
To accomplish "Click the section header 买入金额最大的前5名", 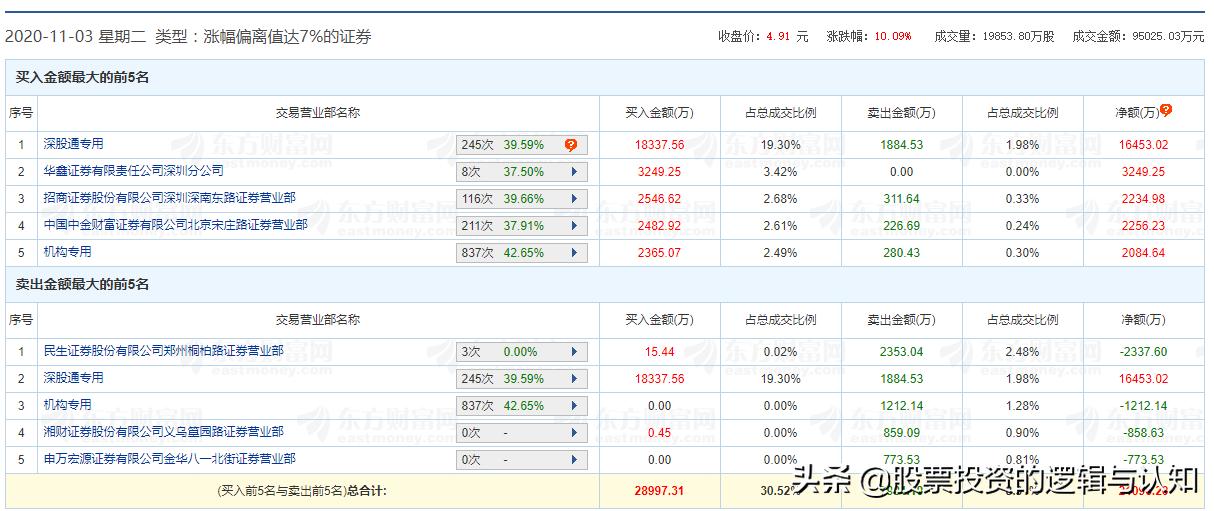I will (x=82, y=78).
